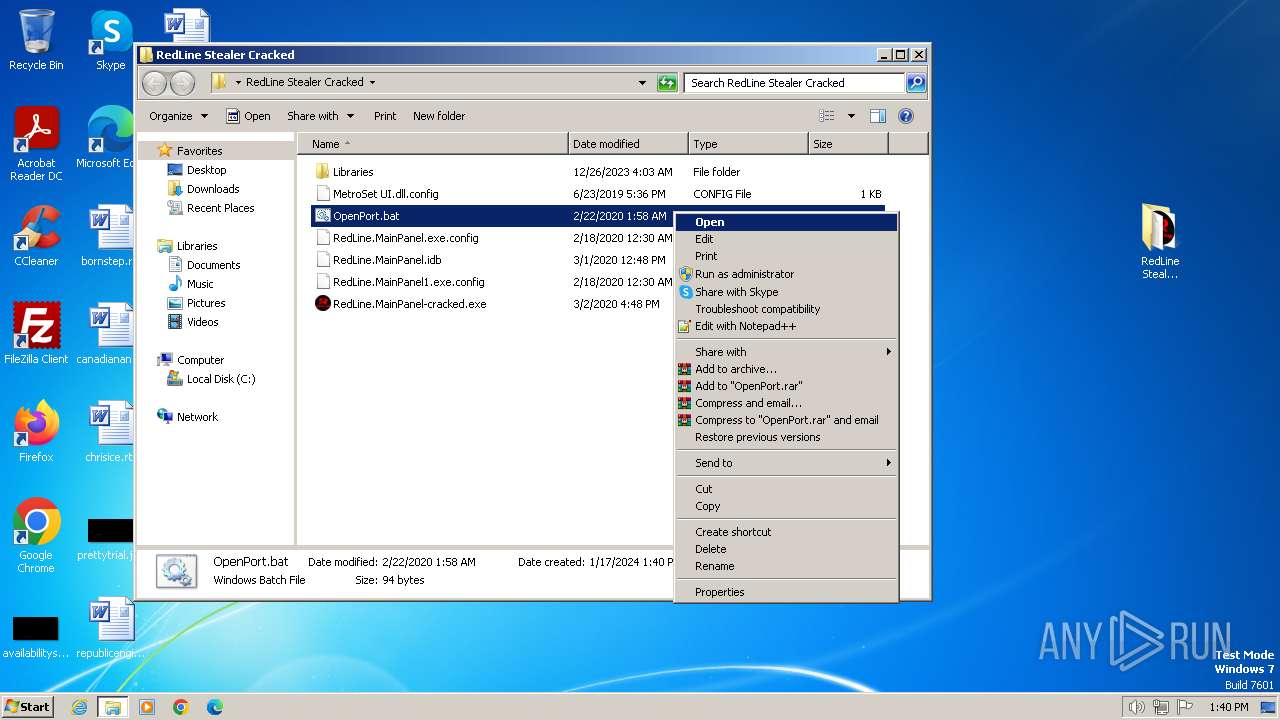1280x720 pixels.
Task: Open Acrobat Reader DC desktop shortcut
Action: click(36, 144)
